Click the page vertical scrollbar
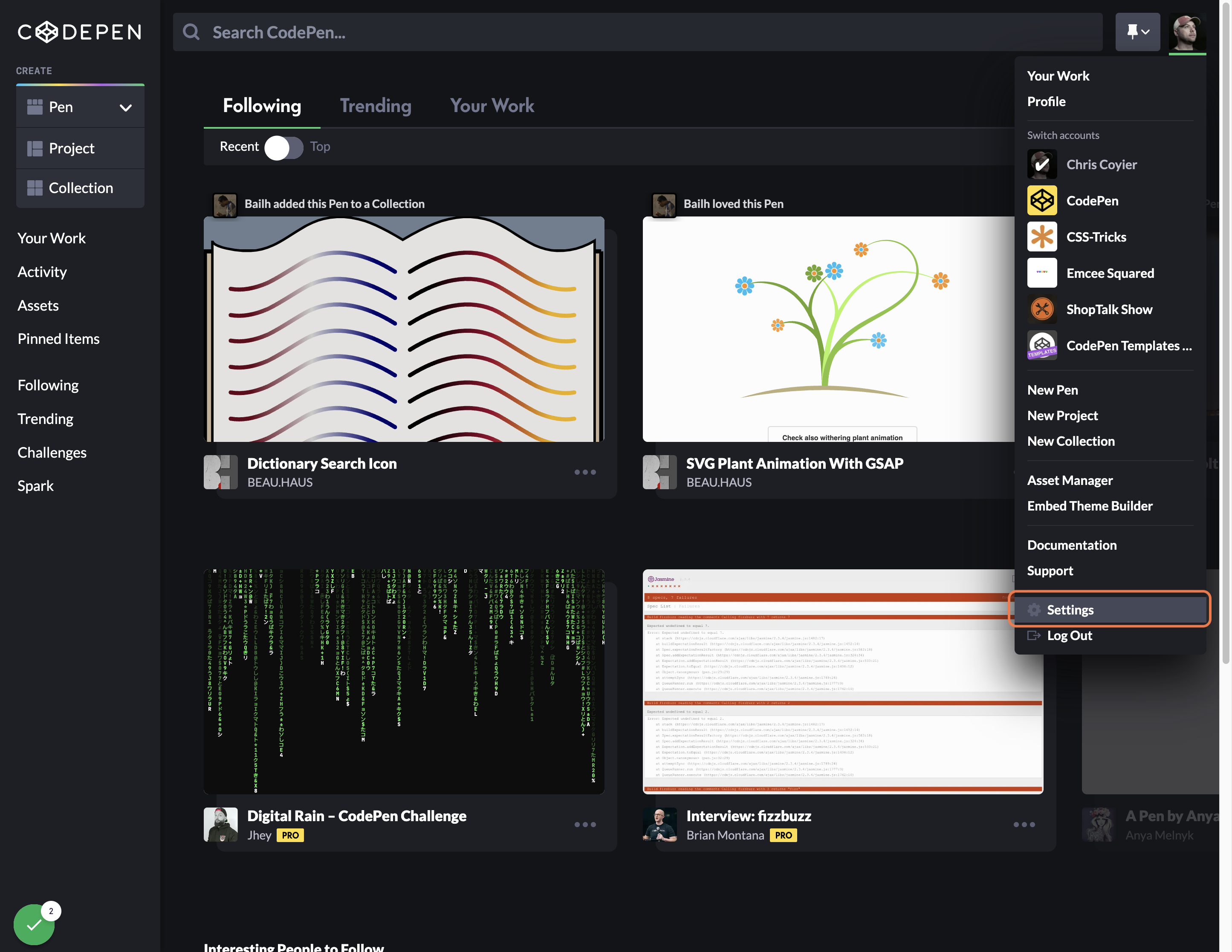1232x952 pixels. (1226, 333)
